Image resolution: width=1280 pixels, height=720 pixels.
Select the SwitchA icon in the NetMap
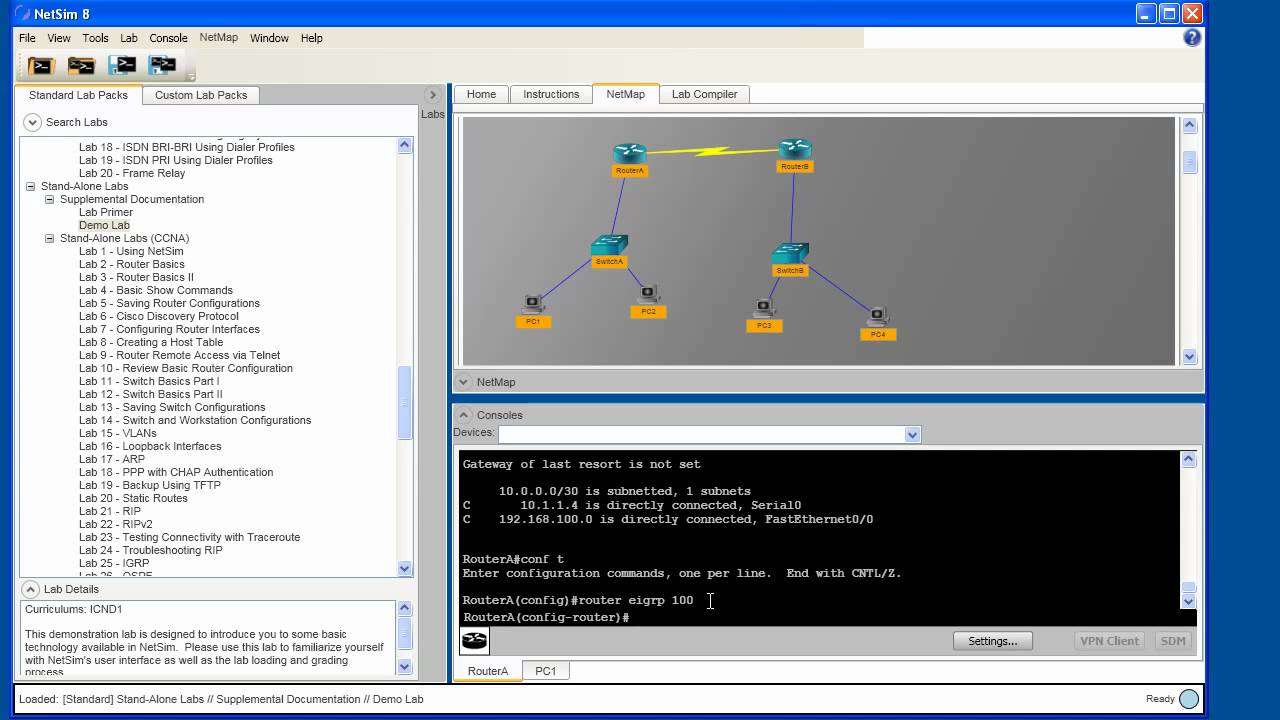coord(609,245)
